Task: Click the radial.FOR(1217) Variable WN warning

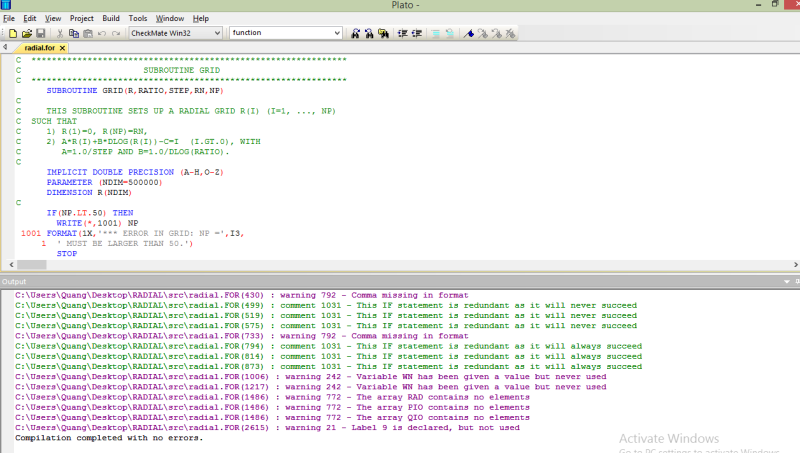Action: 310,387
